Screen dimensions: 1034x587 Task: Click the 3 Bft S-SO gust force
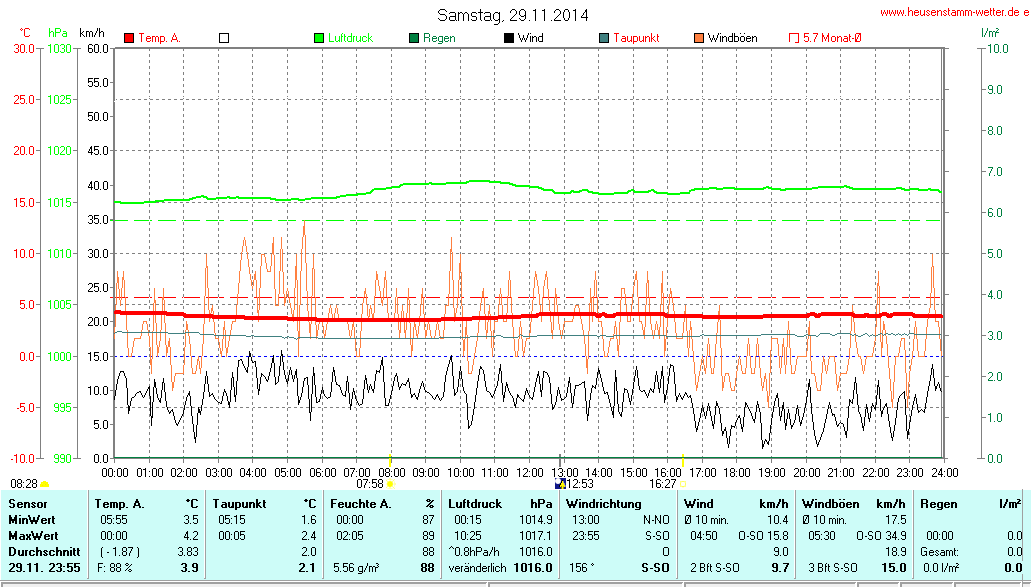pyautogui.click(x=833, y=568)
